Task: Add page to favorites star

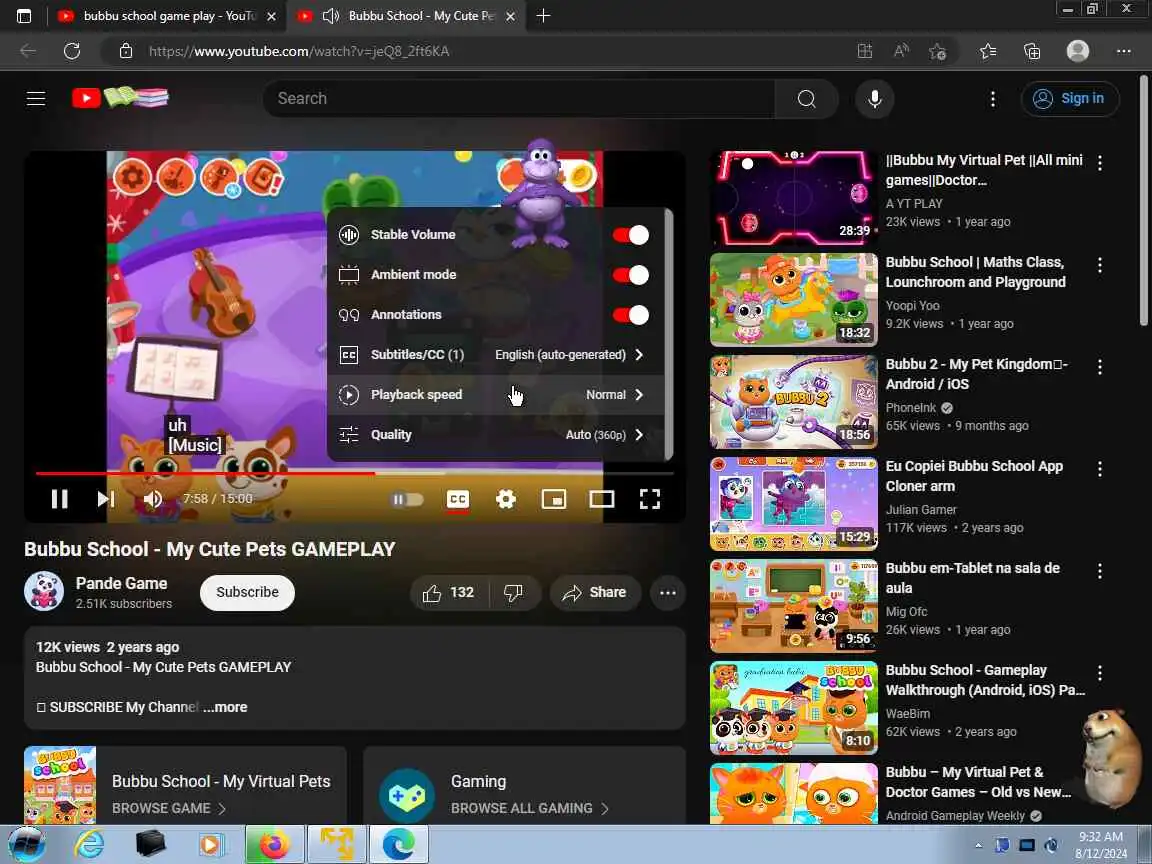Action: pyautogui.click(x=937, y=51)
